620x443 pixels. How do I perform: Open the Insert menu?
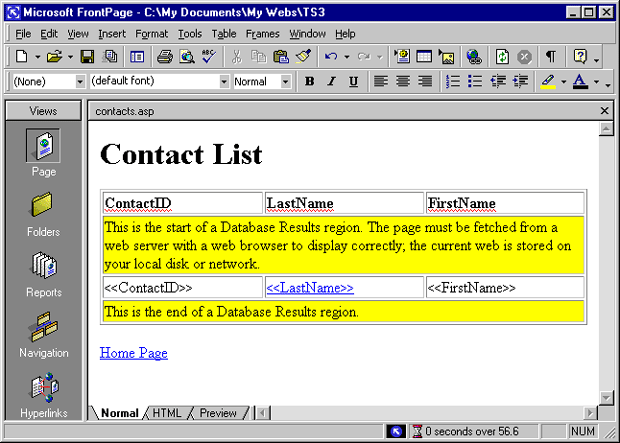click(112, 34)
